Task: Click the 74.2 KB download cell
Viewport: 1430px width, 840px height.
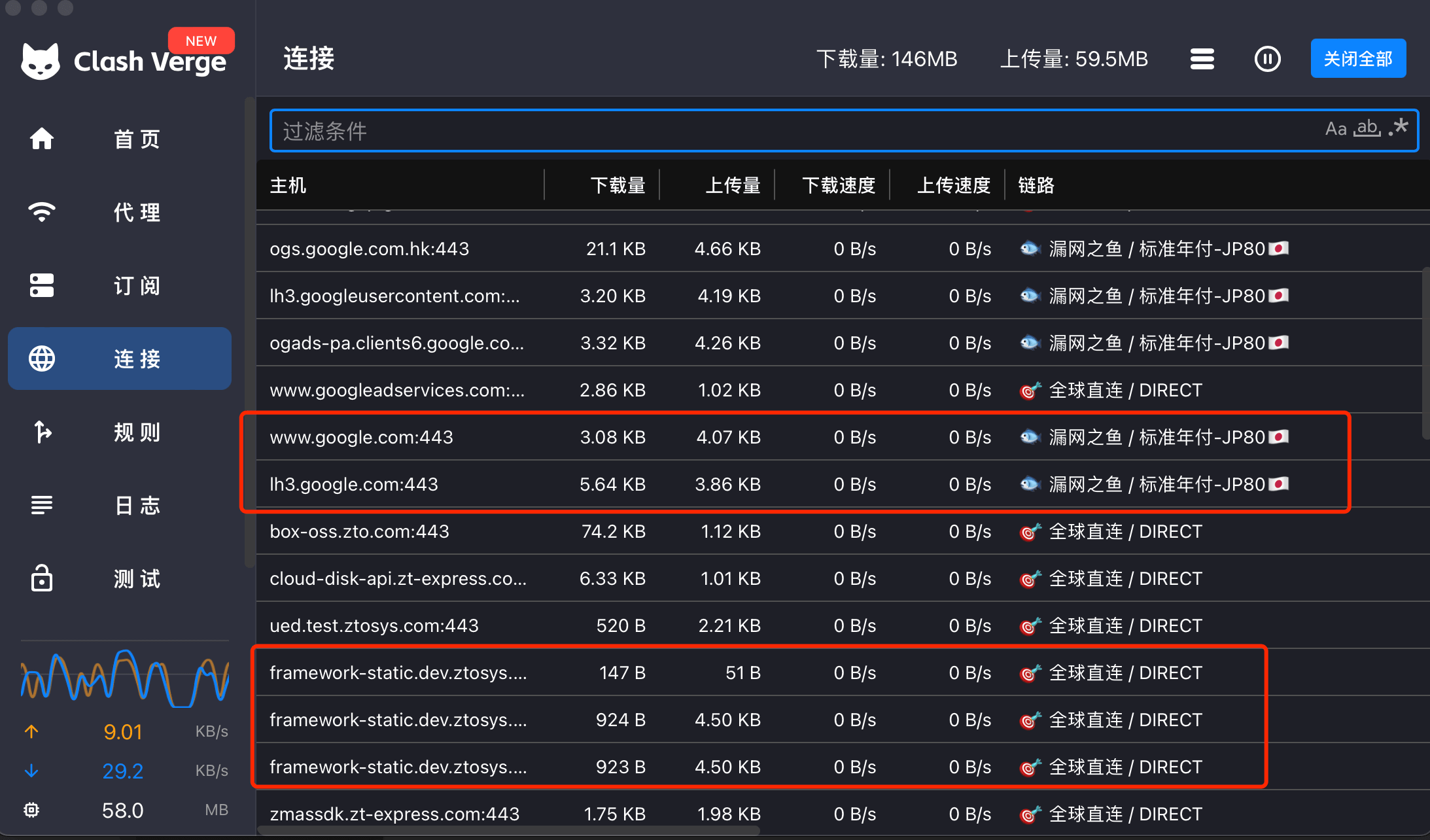Action: (613, 531)
